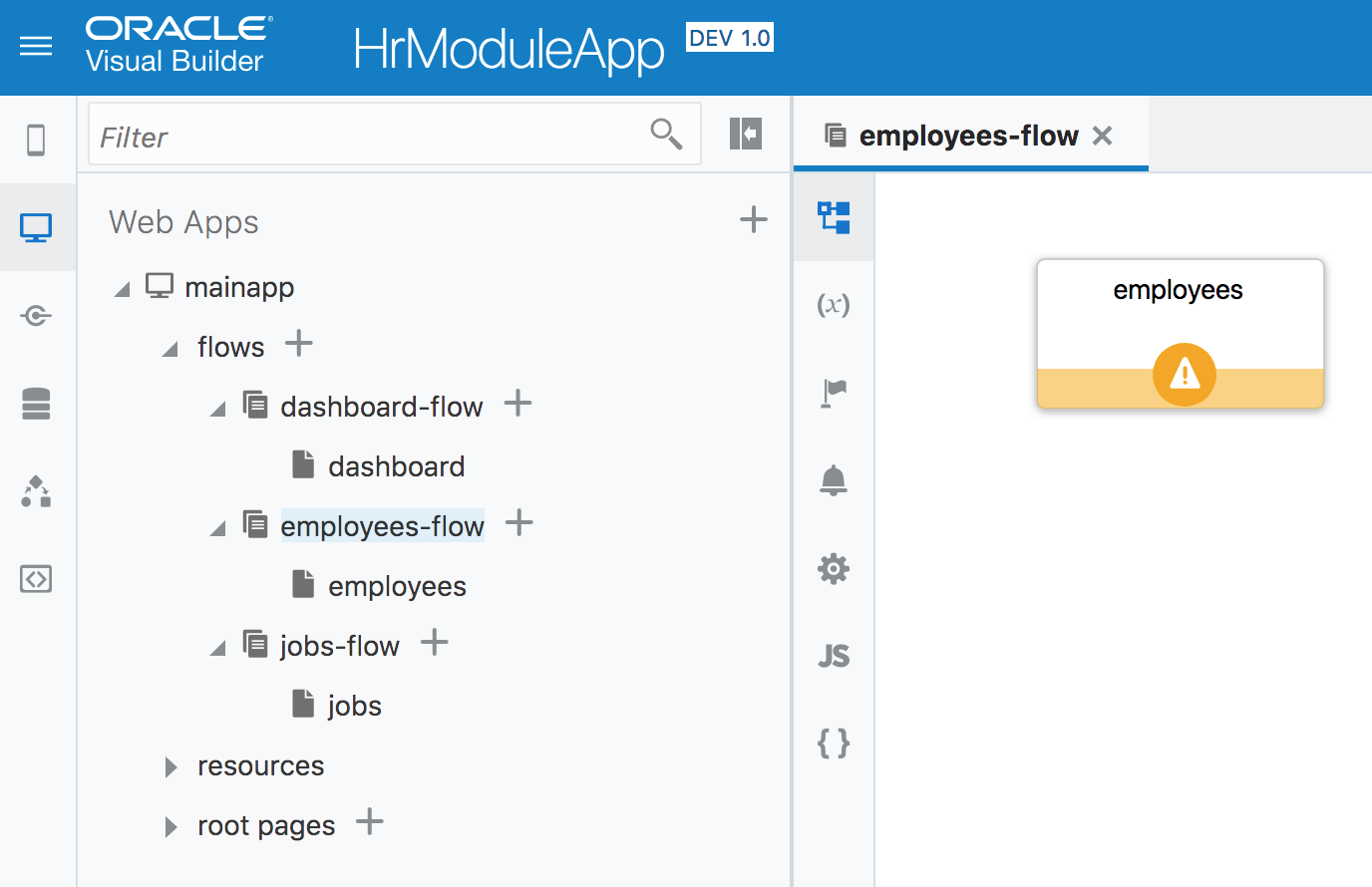Open flow Settings via gear icon
This screenshot has width=1372, height=887.
tap(834, 568)
